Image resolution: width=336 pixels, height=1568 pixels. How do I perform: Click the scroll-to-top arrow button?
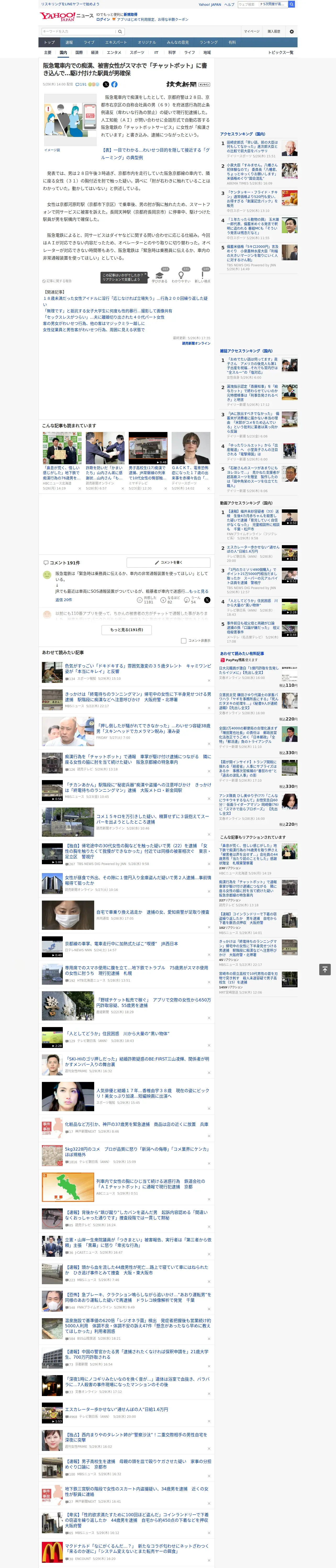click(325, 969)
